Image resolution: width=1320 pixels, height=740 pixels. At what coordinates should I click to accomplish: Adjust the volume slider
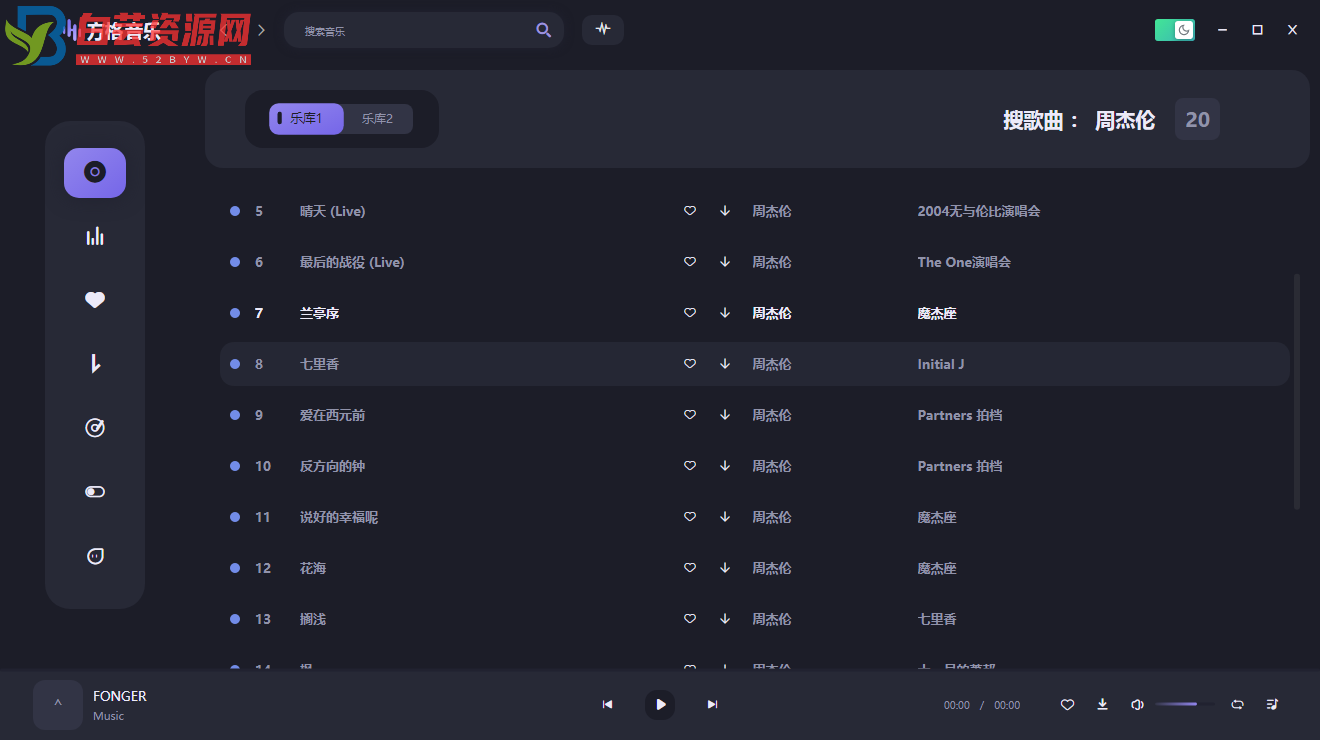pyautogui.click(x=1185, y=704)
